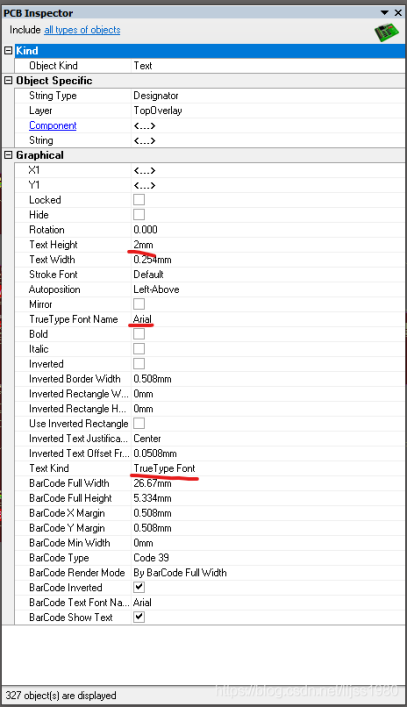Edit the Rotation value 0.000
The width and height of the screenshot is (407, 707).
pyautogui.click(x=268, y=230)
